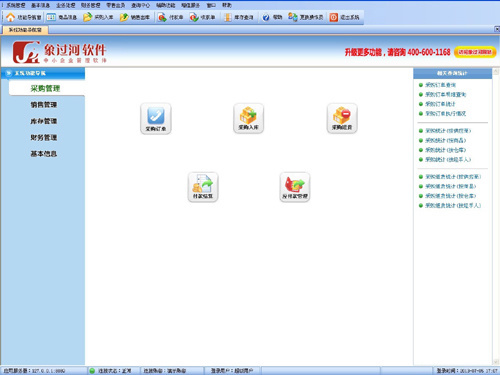500x375 pixels.
Task: Click 库存查询 toolbar button
Action: coord(239,17)
